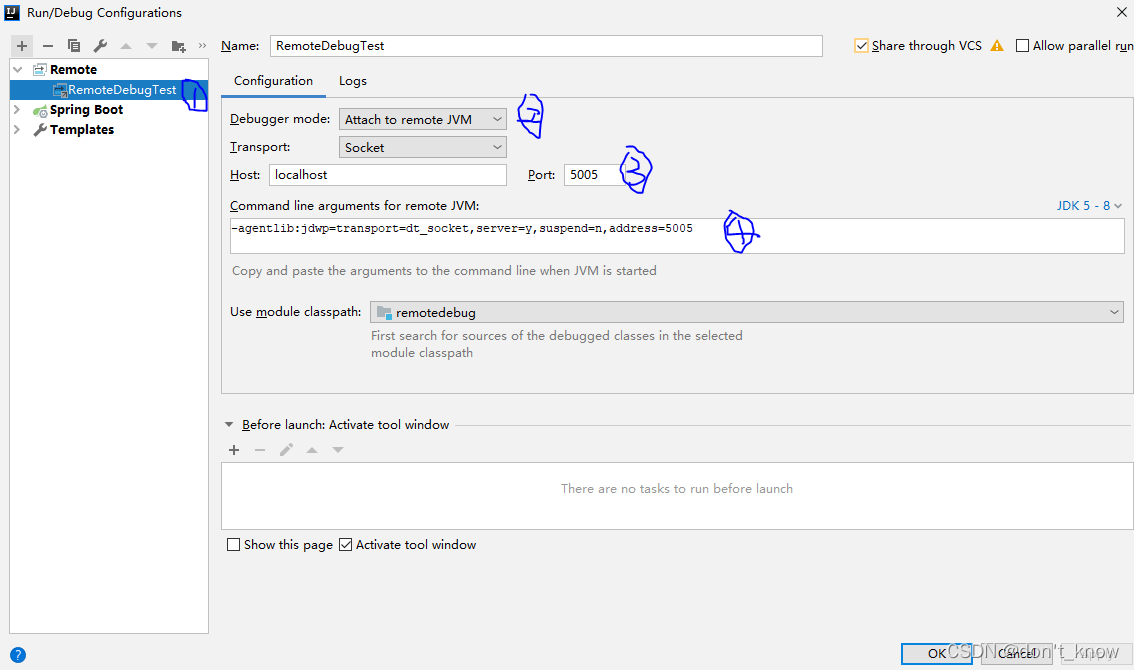
Task: Select the Templates category
Action: click(82, 130)
